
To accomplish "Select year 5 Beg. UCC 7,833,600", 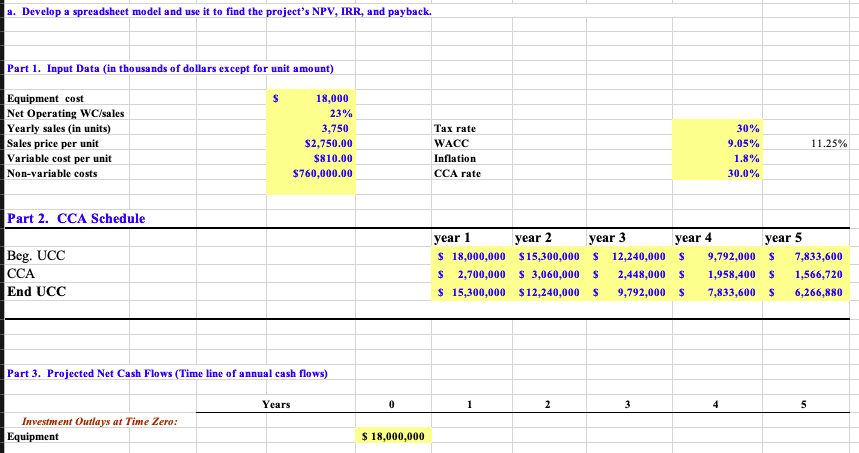I will (x=805, y=256).
